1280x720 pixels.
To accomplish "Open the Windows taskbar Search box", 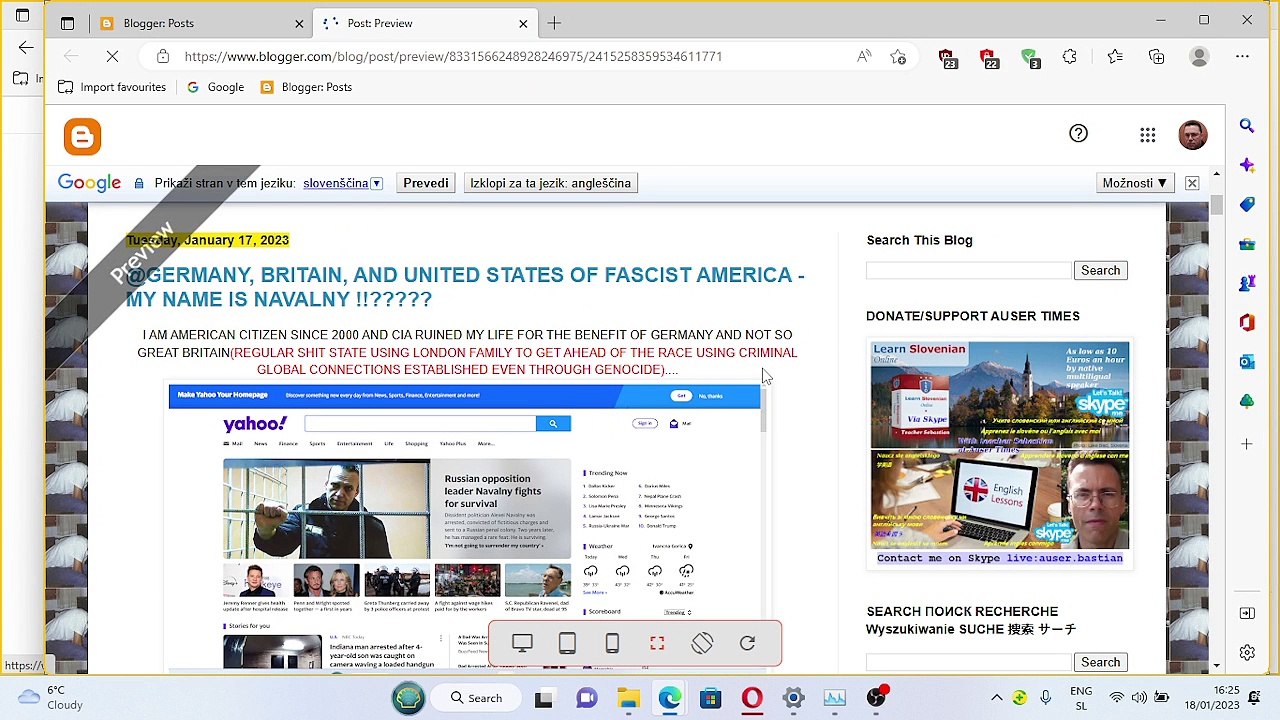I will [475, 698].
